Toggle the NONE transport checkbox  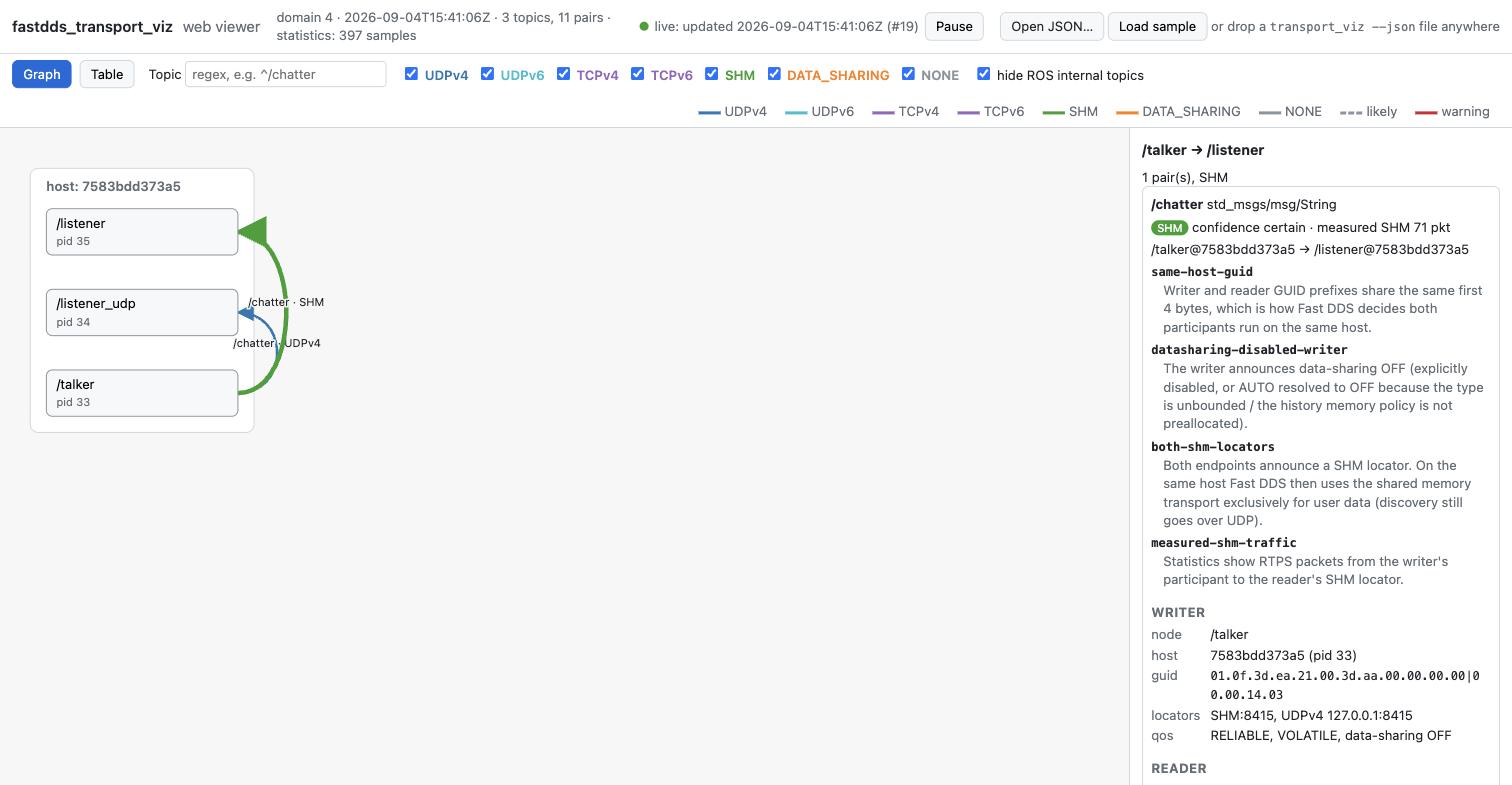(908, 74)
